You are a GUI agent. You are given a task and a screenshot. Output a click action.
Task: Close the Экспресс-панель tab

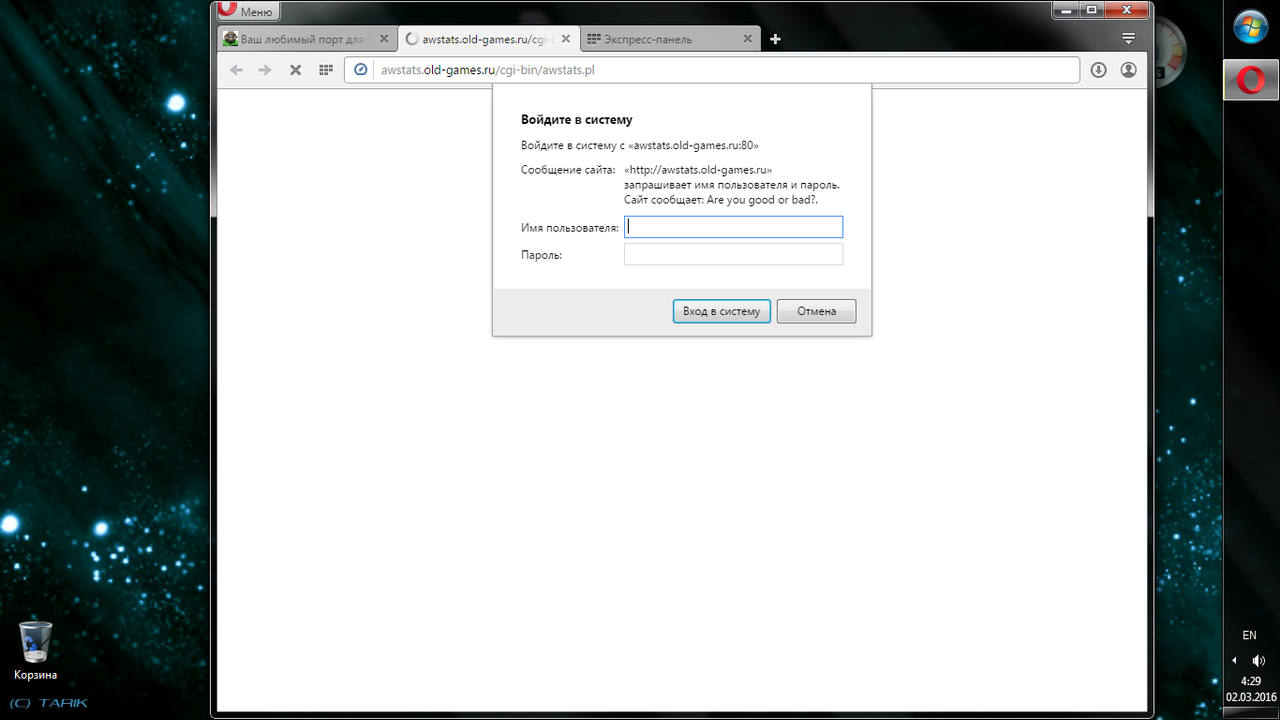746,39
